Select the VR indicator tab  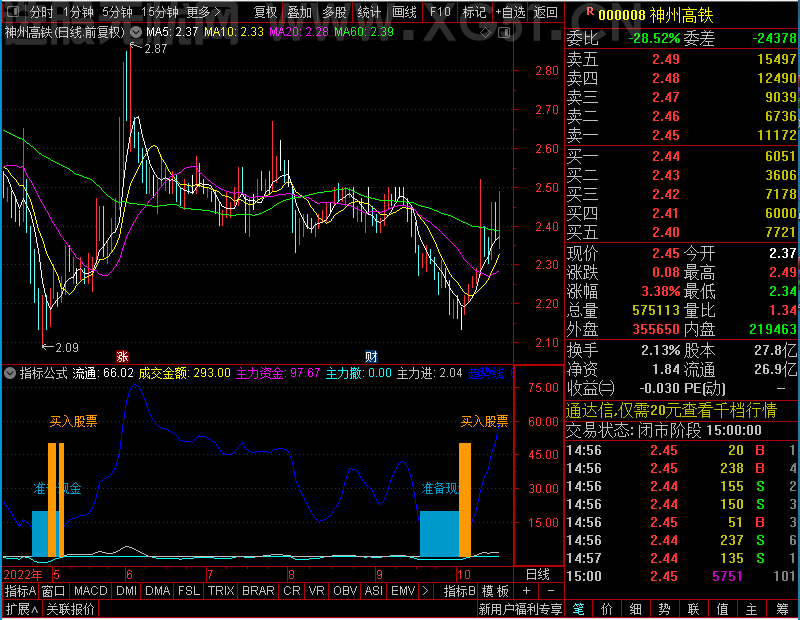tap(316, 591)
